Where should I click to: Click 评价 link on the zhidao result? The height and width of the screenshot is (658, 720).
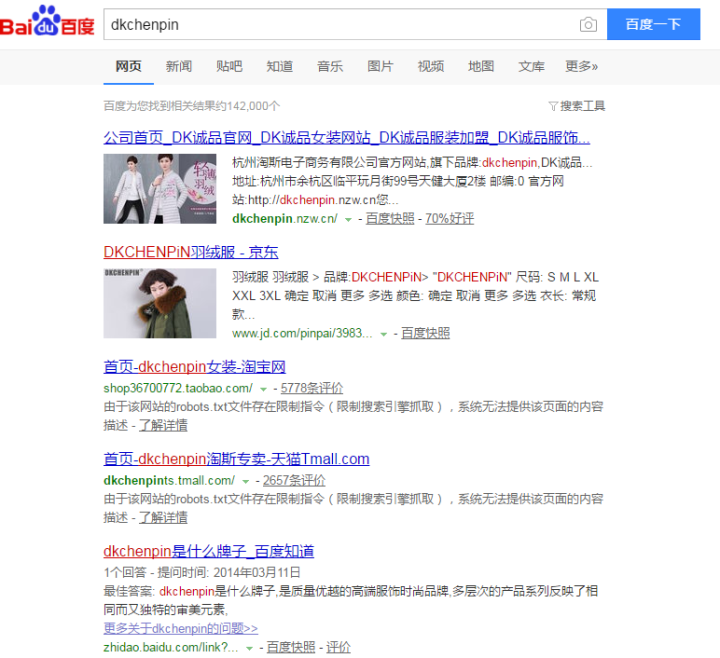338,647
